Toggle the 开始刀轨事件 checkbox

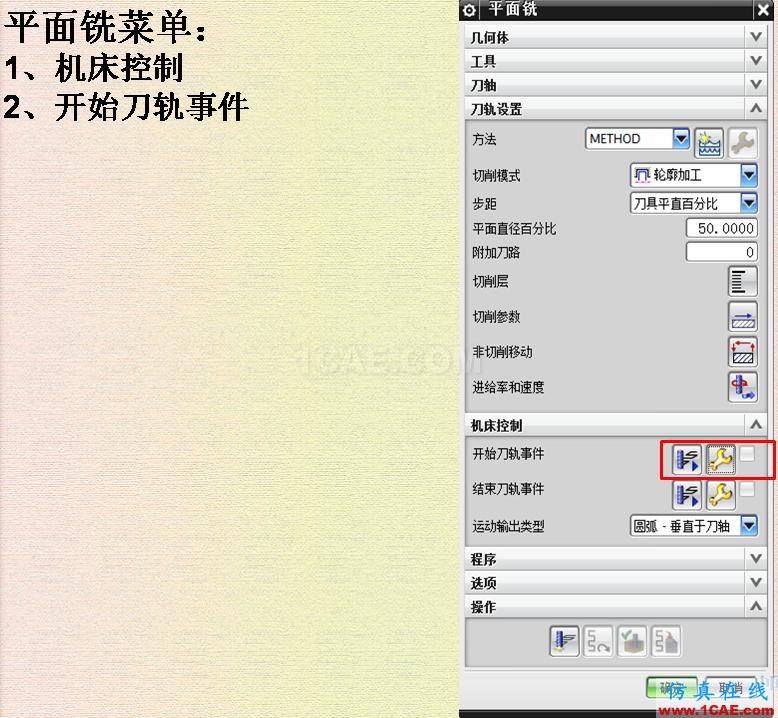(747, 454)
